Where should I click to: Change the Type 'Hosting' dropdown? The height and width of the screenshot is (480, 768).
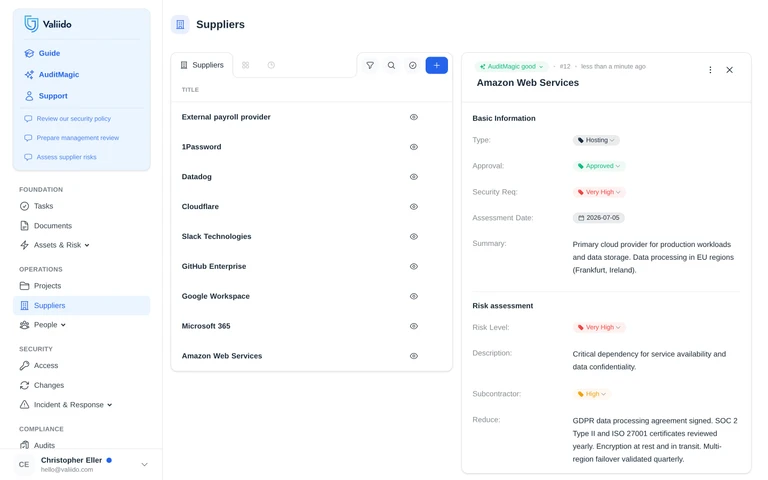click(x=596, y=140)
